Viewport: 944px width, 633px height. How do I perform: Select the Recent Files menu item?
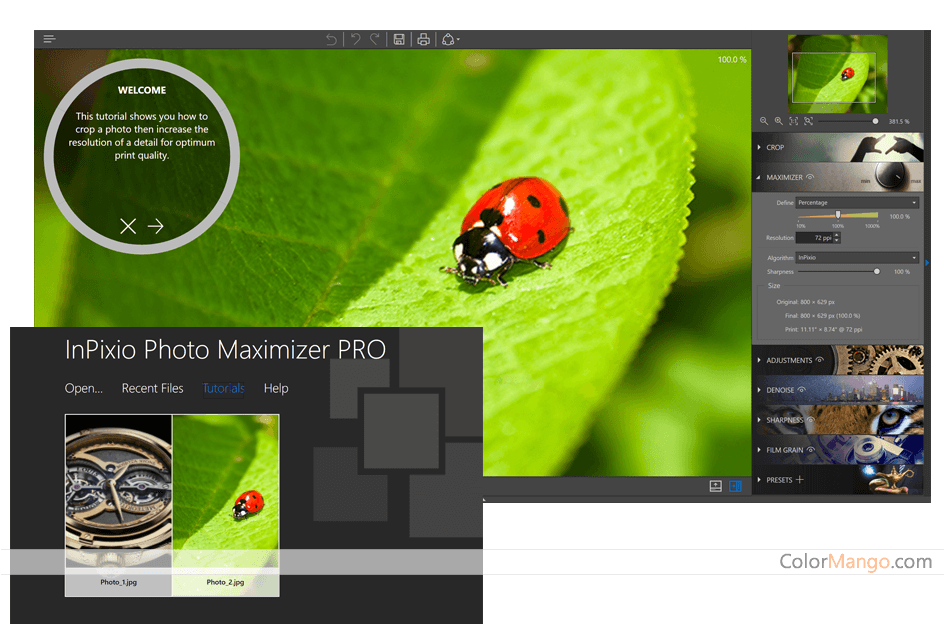click(x=152, y=388)
